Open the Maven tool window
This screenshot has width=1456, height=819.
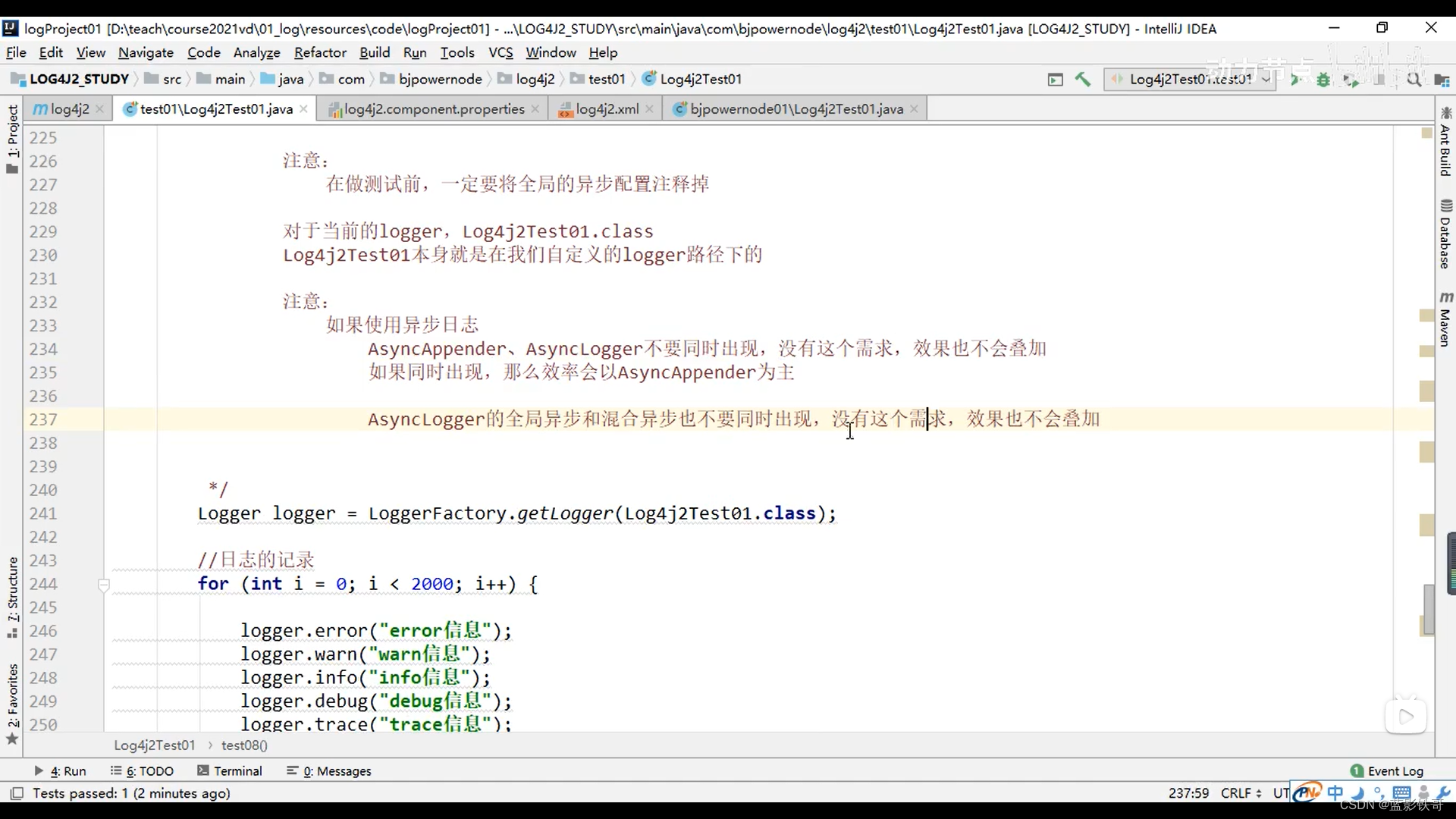click(x=1445, y=318)
